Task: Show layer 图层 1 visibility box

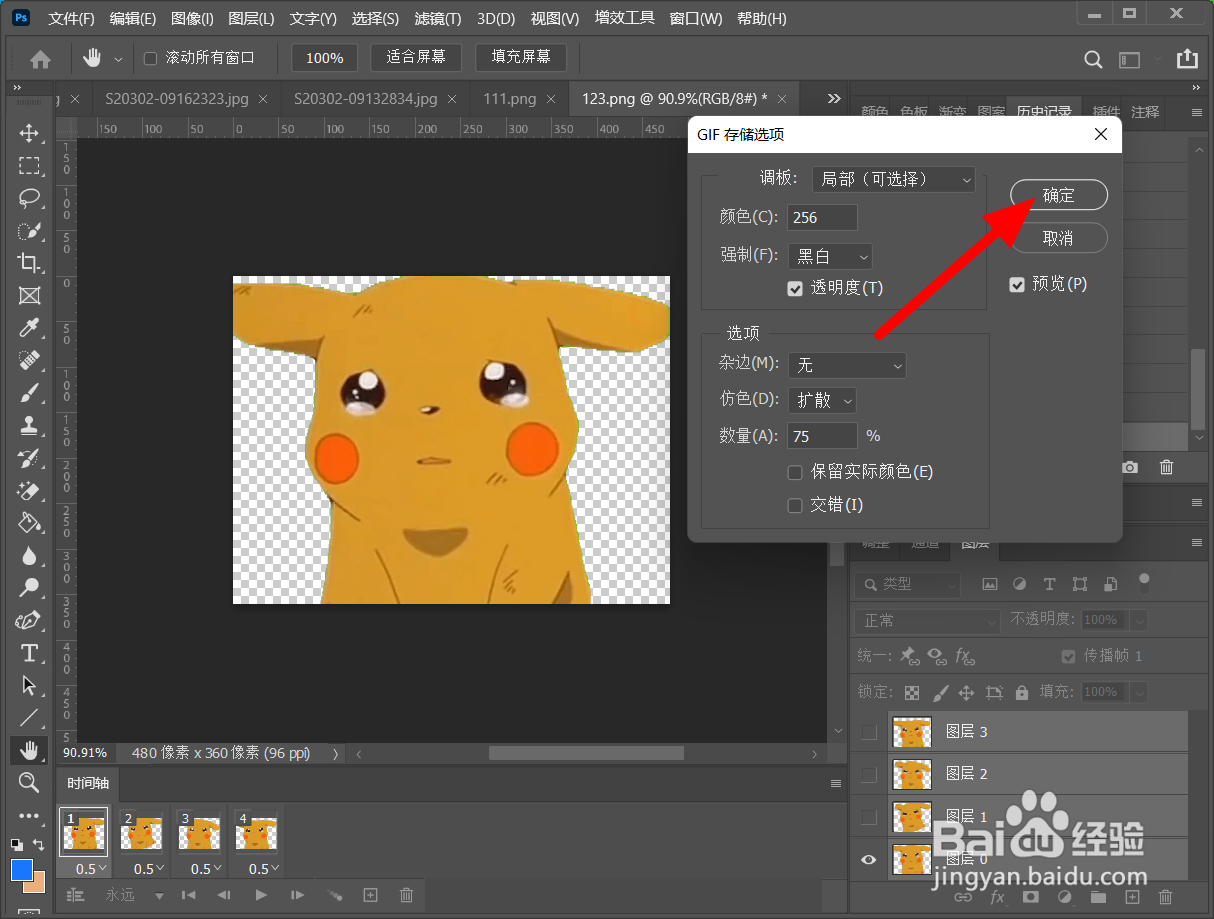Action: pos(869,817)
